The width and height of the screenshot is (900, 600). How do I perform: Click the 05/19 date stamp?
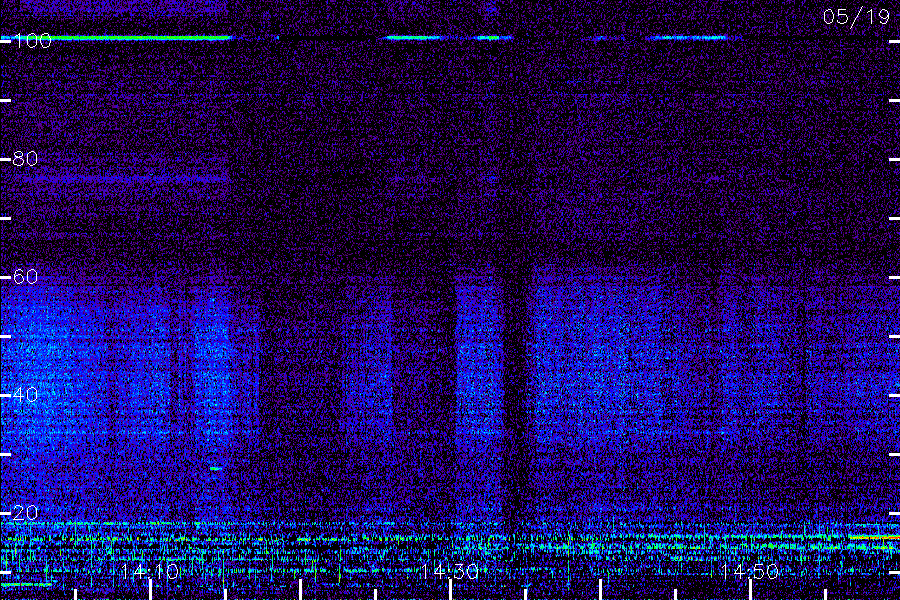coord(856,17)
